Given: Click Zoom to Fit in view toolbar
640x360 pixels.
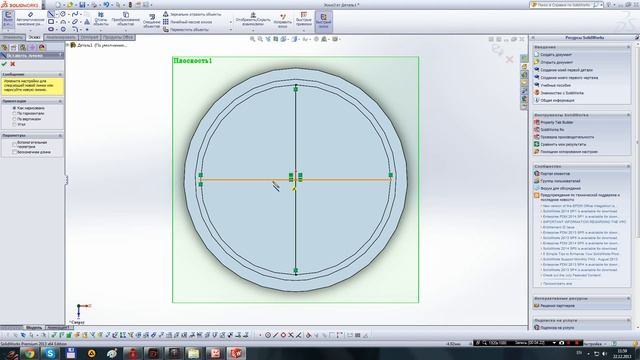Looking at the screenshot, I should (252, 39).
